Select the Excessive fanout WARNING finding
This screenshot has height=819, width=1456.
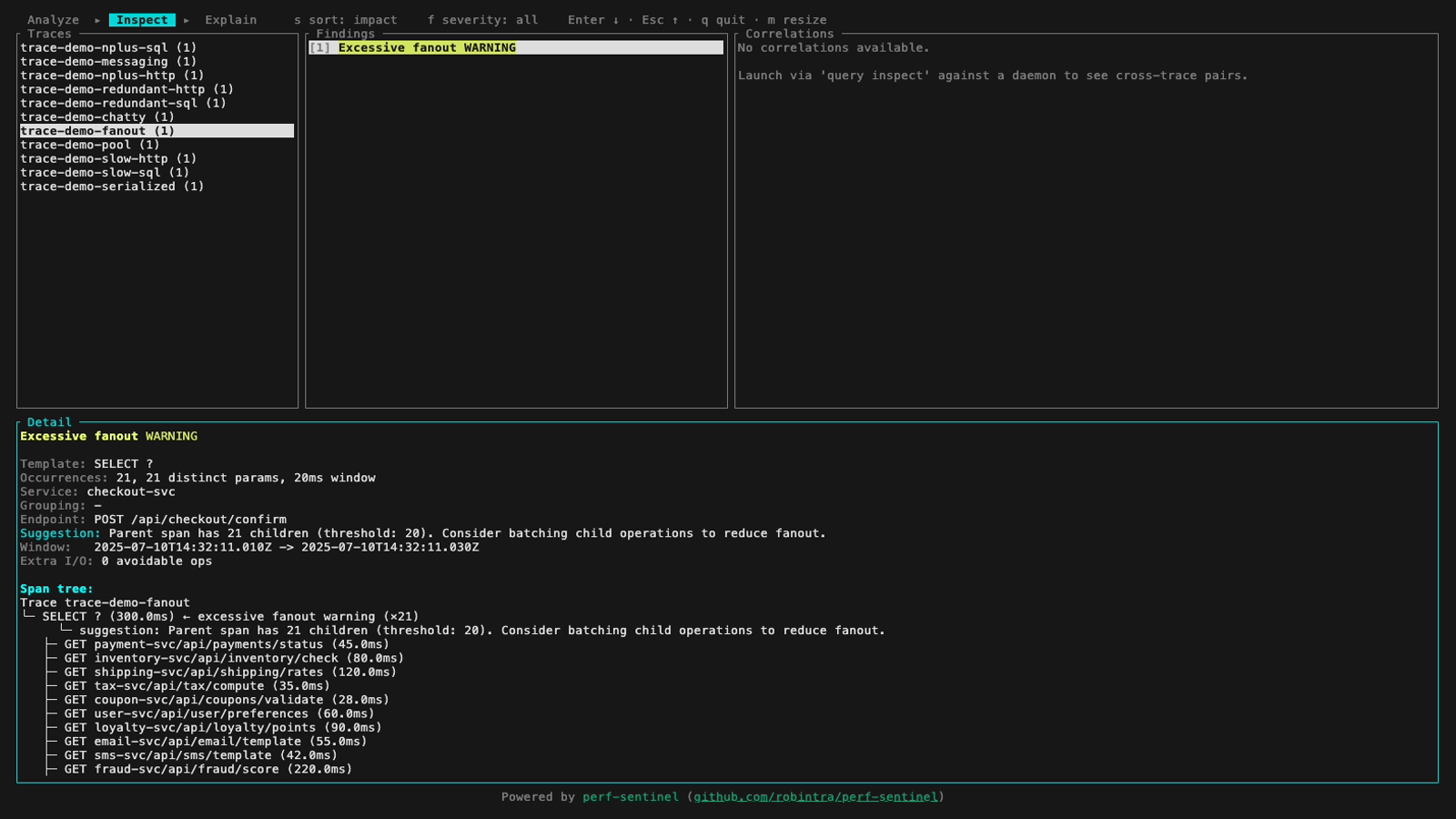[516, 47]
